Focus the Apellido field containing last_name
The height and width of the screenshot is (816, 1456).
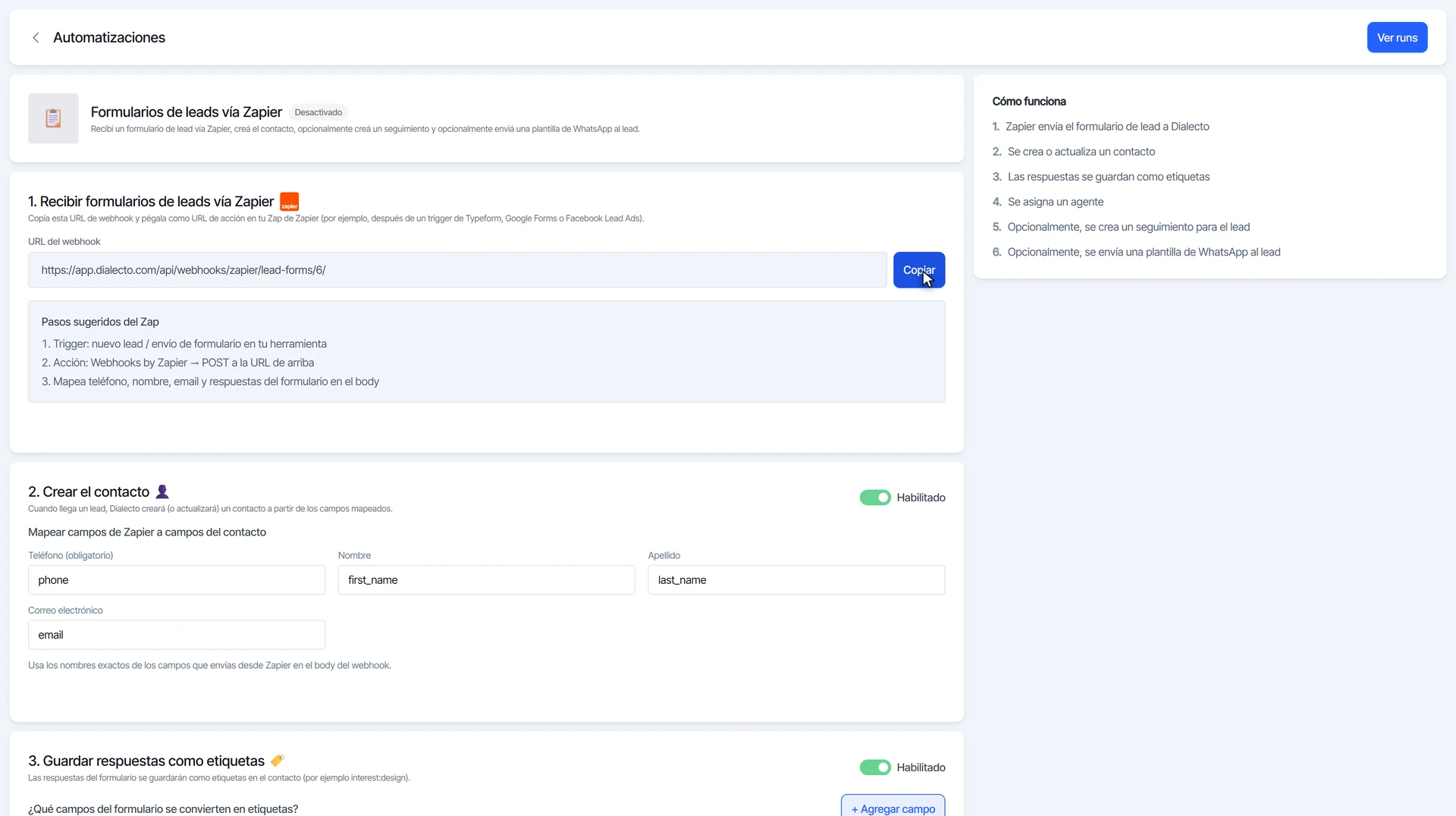click(796, 580)
